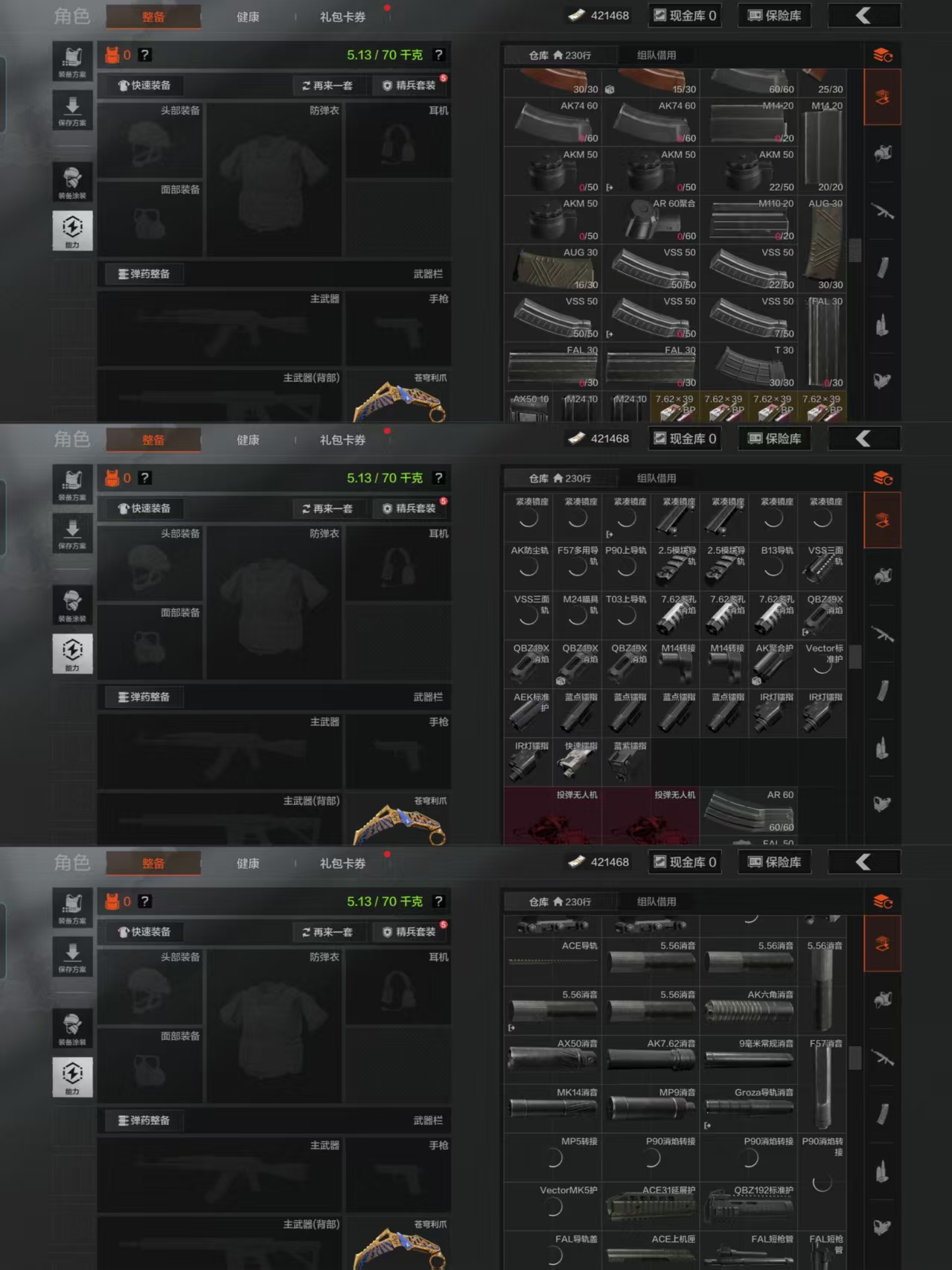Choose the AX50消音 suppressor item
The width and height of the screenshot is (952, 1270).
point(552,1060)
